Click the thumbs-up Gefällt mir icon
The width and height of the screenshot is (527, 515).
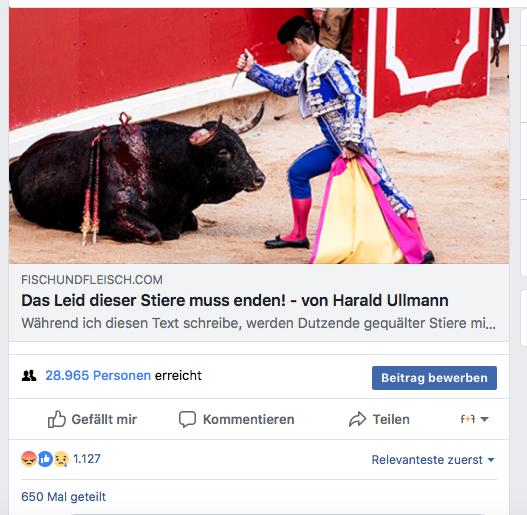tap(56, 419)
